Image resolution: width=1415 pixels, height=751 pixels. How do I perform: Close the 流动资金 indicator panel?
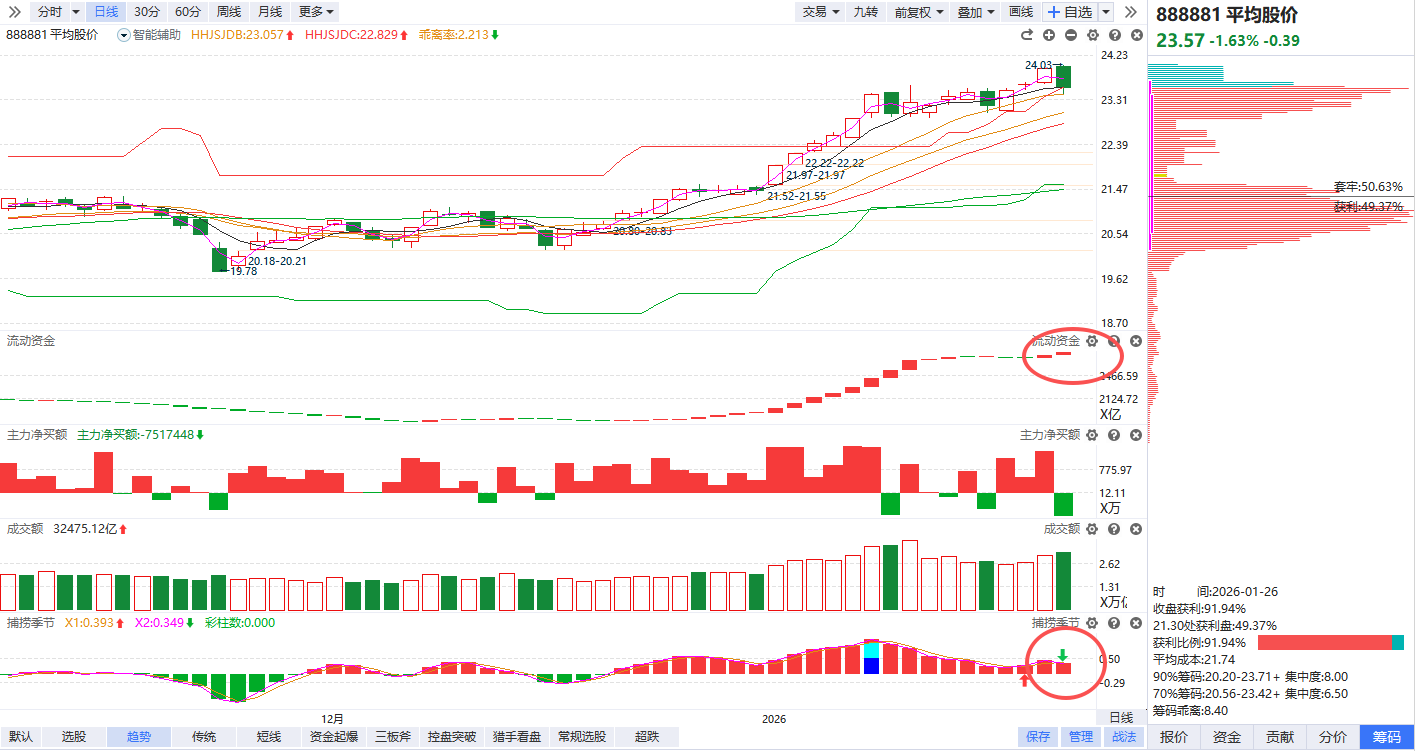[x=1136, y=341]
